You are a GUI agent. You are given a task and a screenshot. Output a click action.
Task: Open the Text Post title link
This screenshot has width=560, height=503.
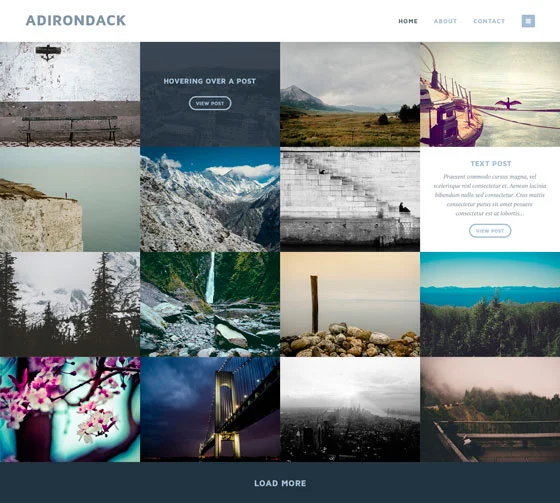coord(491,164)
